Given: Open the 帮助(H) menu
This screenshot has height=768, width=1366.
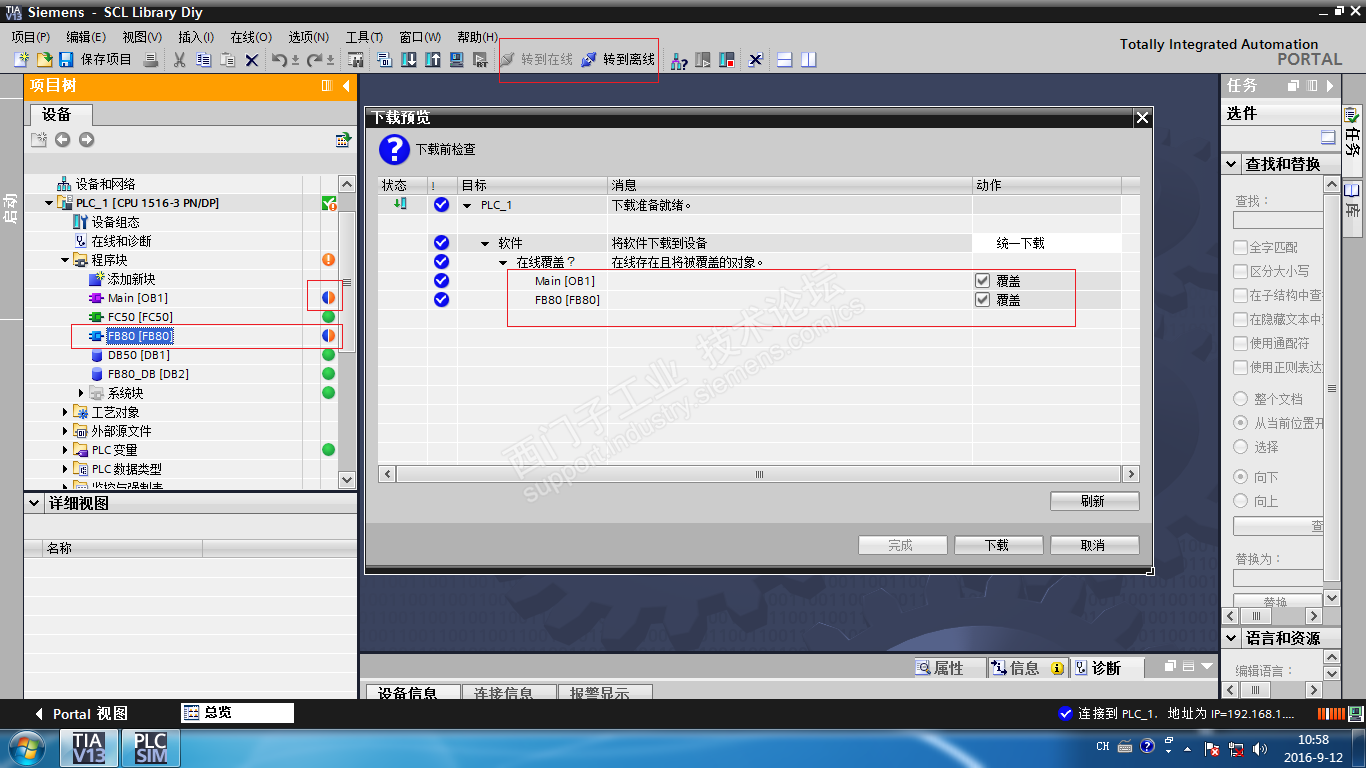Looking at the screenshot, I should 477,37.
